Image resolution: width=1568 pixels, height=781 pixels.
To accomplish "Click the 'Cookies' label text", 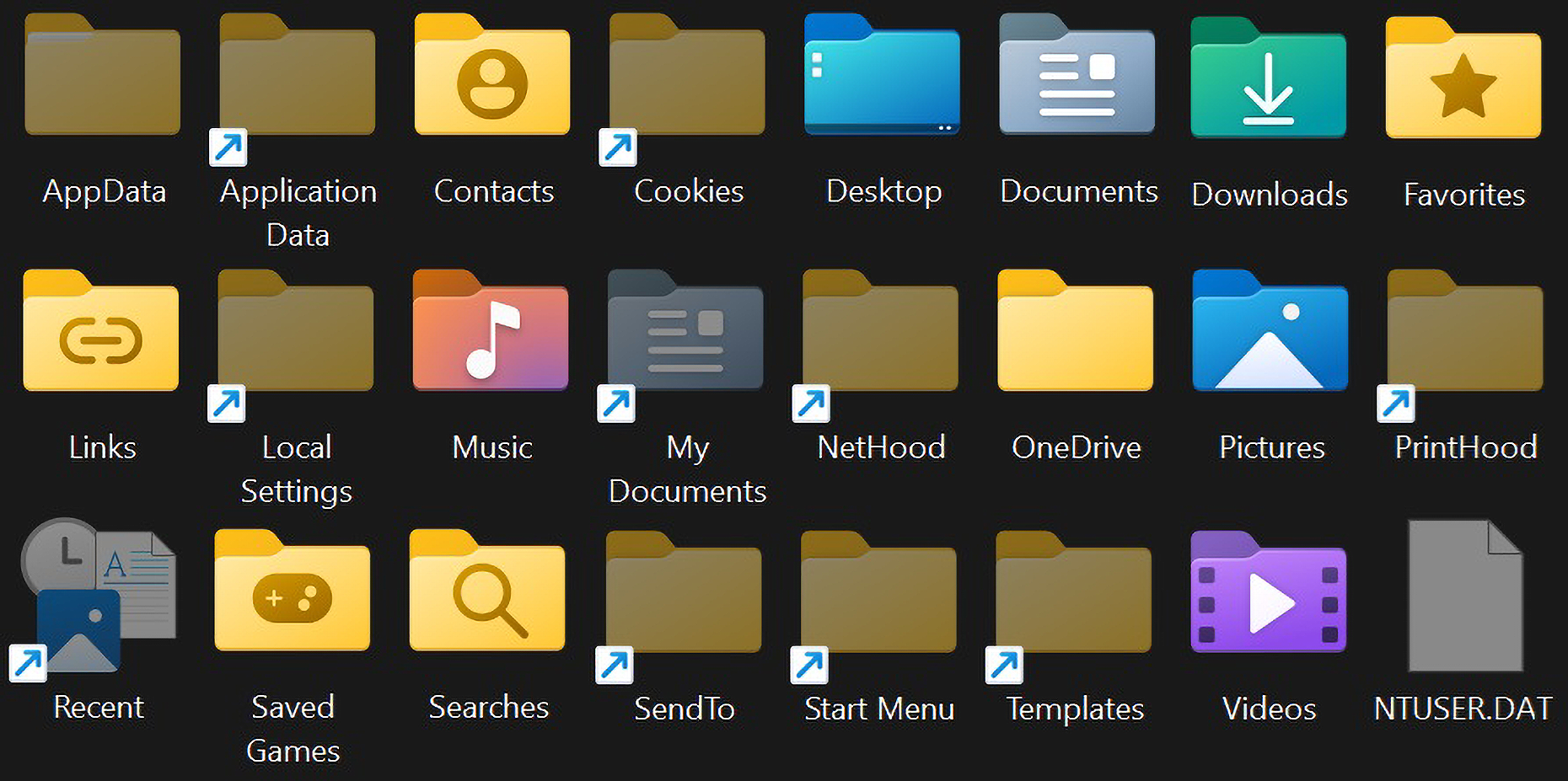I will 689,191.
